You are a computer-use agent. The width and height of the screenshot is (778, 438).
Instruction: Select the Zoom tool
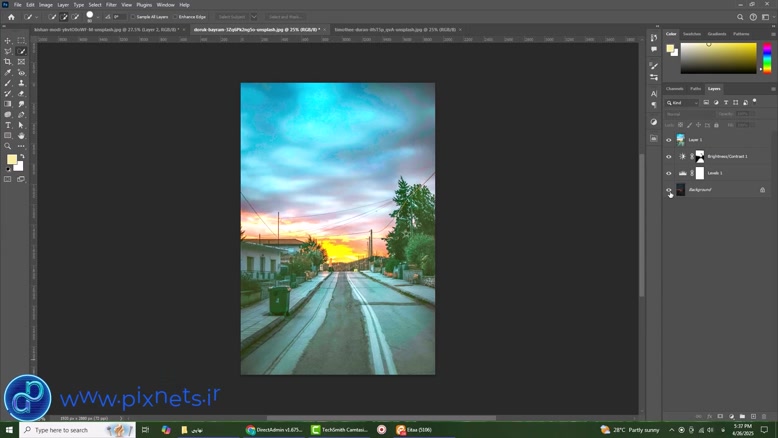7,146
